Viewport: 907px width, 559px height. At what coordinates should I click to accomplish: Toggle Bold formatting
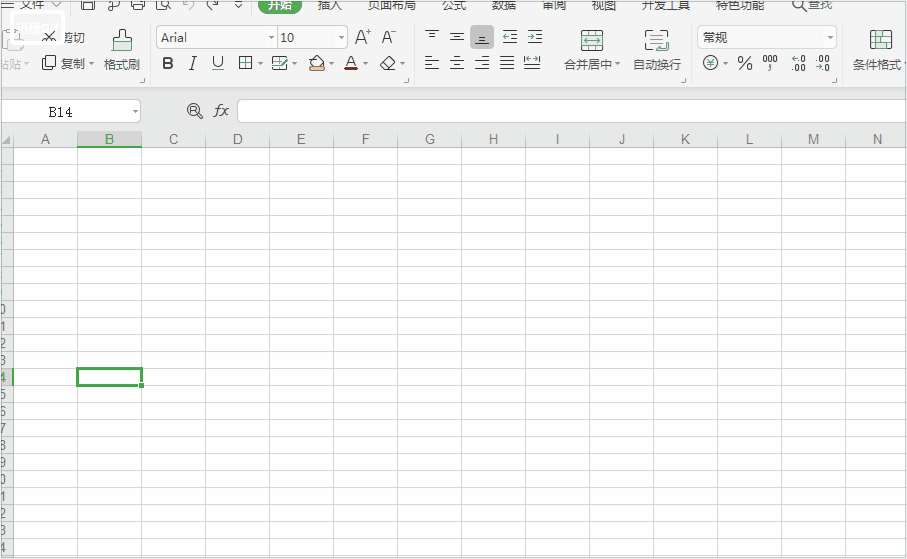click(x=168, y=63)
